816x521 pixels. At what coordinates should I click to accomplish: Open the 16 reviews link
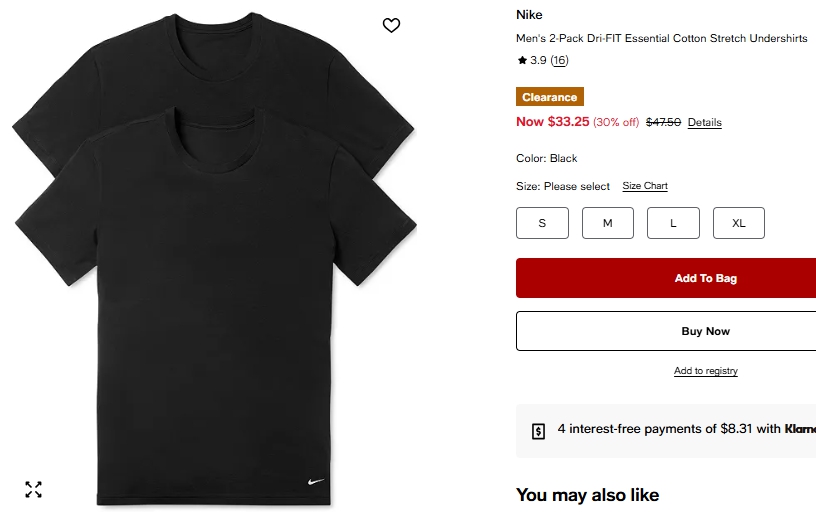(559, 61)
